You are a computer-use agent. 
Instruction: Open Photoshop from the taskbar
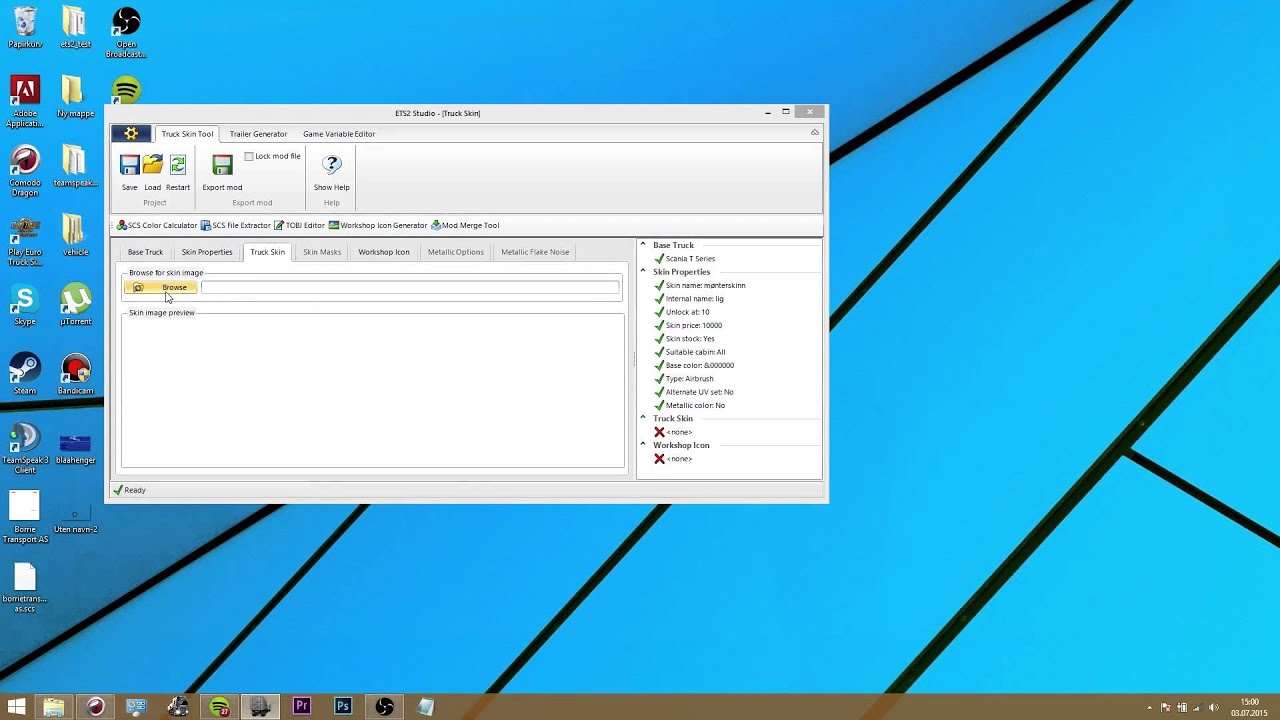coord(343,706)
